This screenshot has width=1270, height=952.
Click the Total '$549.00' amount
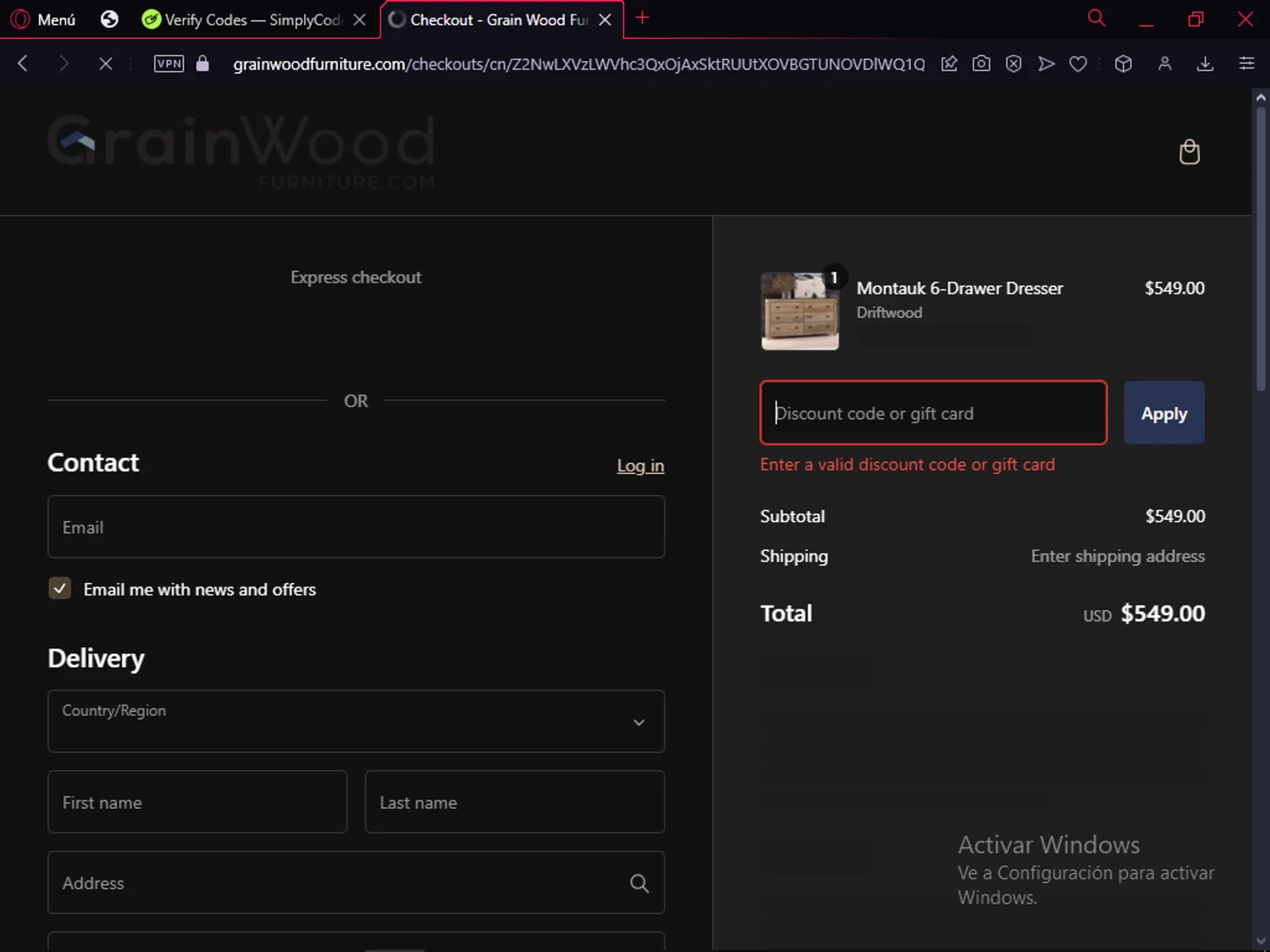tap(1162, 614)
